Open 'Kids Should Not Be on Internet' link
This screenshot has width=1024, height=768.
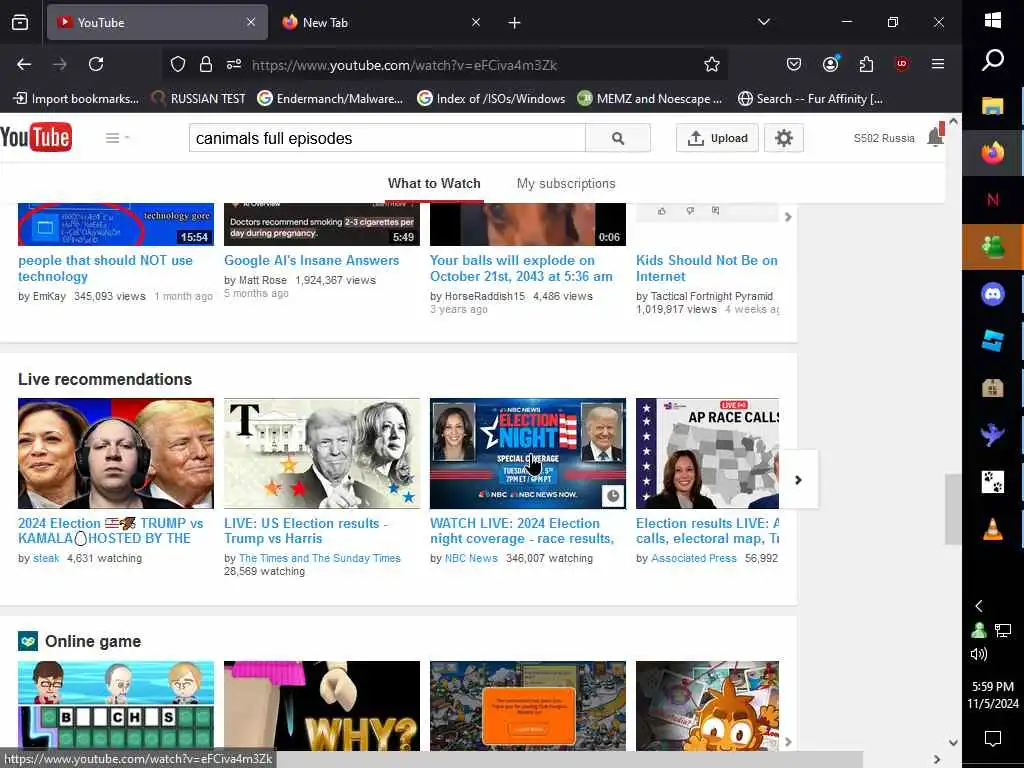point(707,268)
